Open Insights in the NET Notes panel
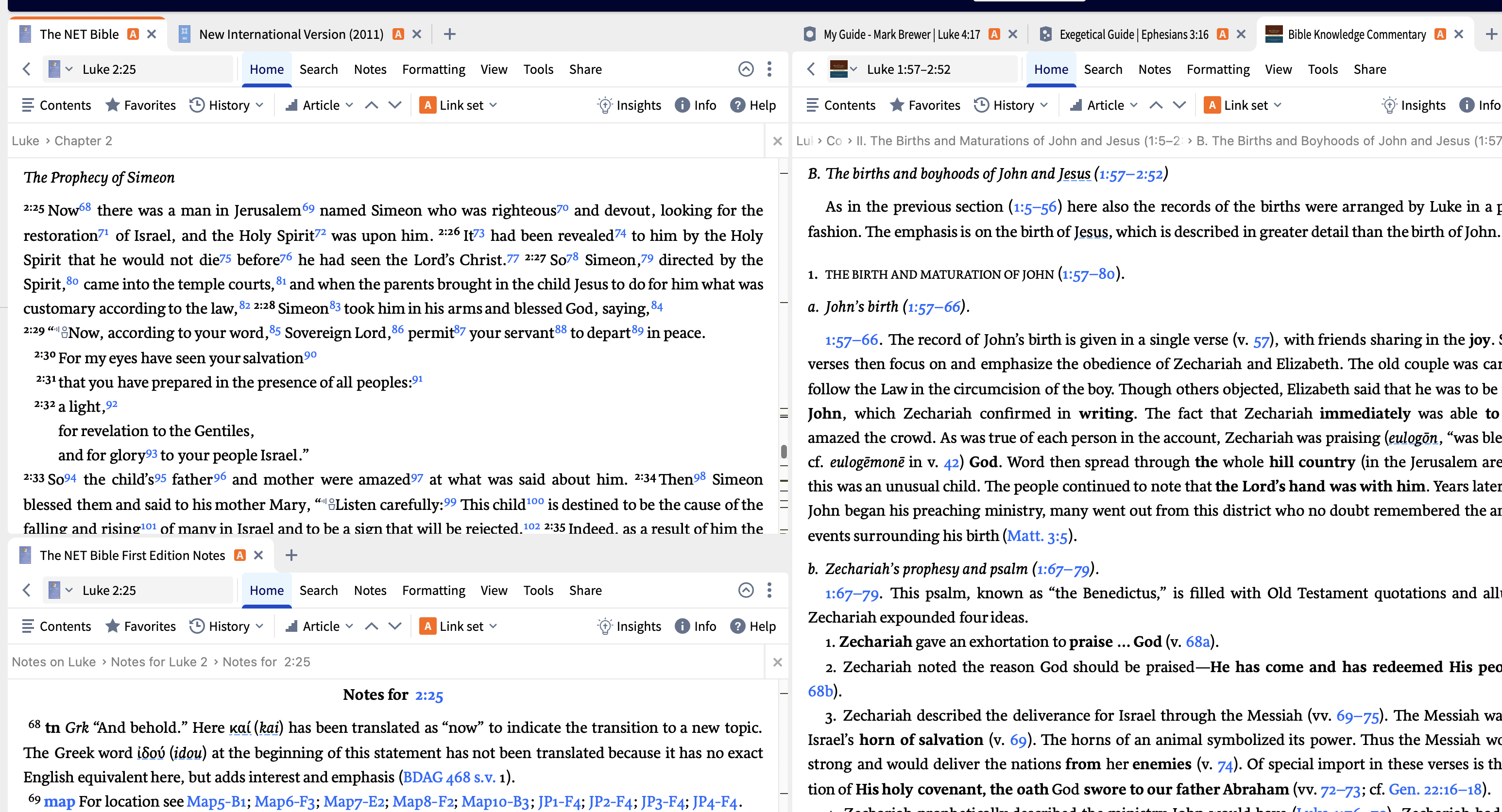Screen dimensions: 1502x812 pos(629,626)
